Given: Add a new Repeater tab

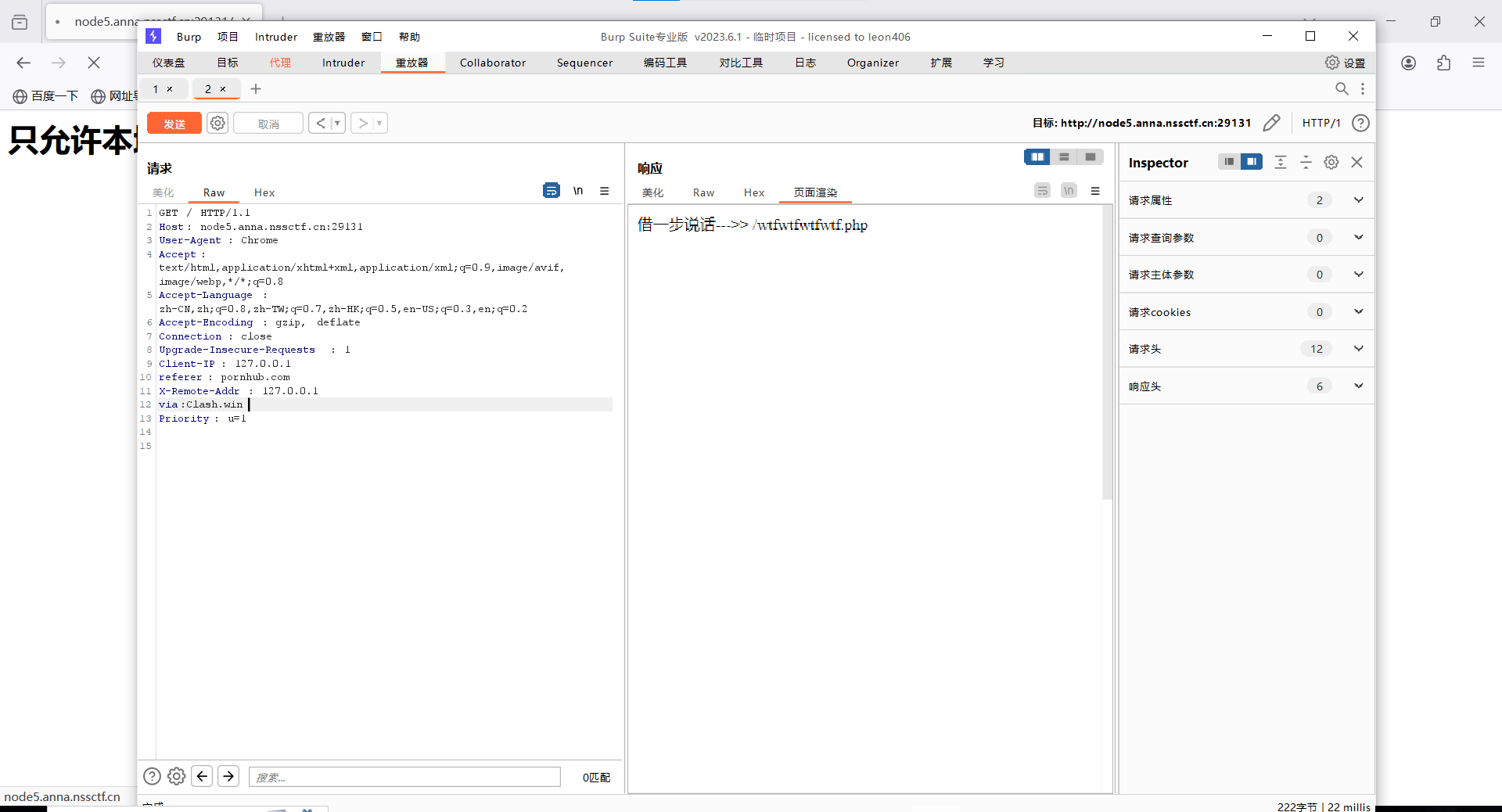Looking at the screenshot, I should (x=256, y=89).
